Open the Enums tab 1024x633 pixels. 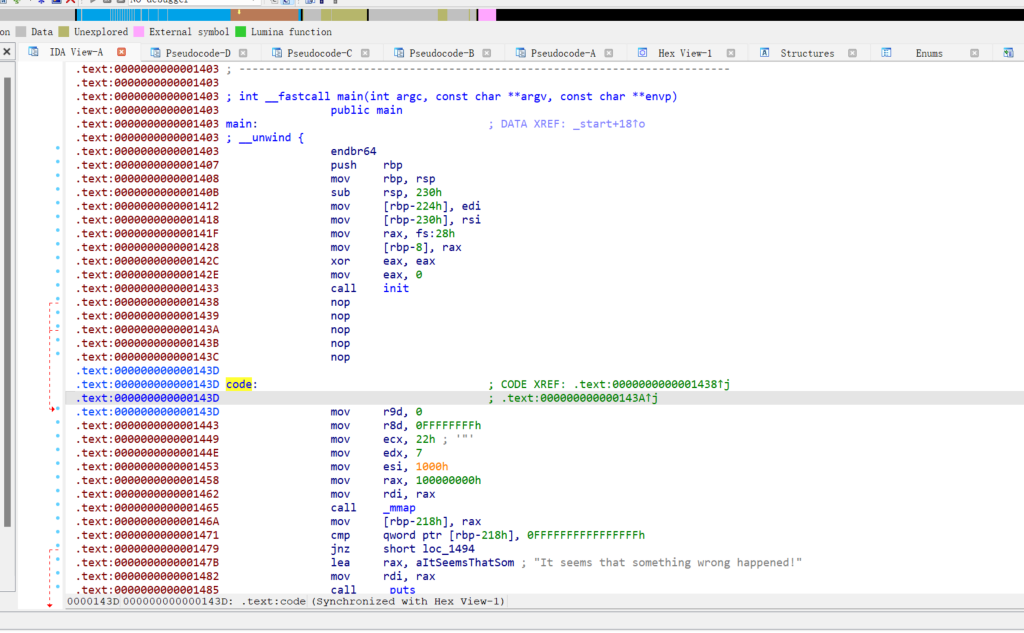pyautogui.click(x=928, y=53)
